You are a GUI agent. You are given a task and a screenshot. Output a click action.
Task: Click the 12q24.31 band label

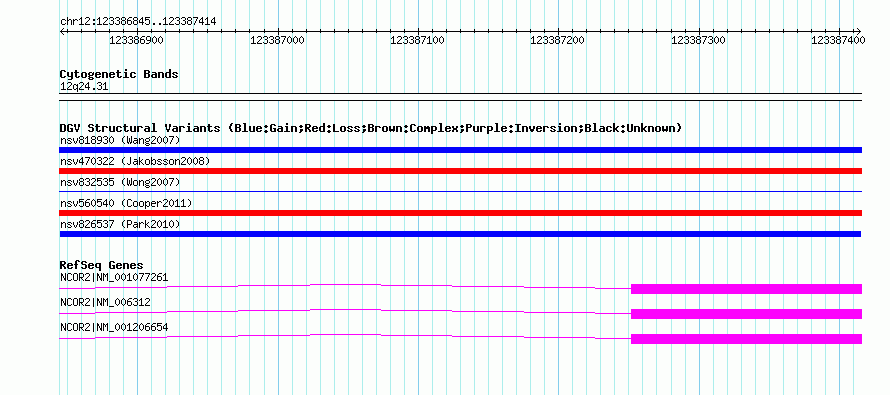click(84, 87)
